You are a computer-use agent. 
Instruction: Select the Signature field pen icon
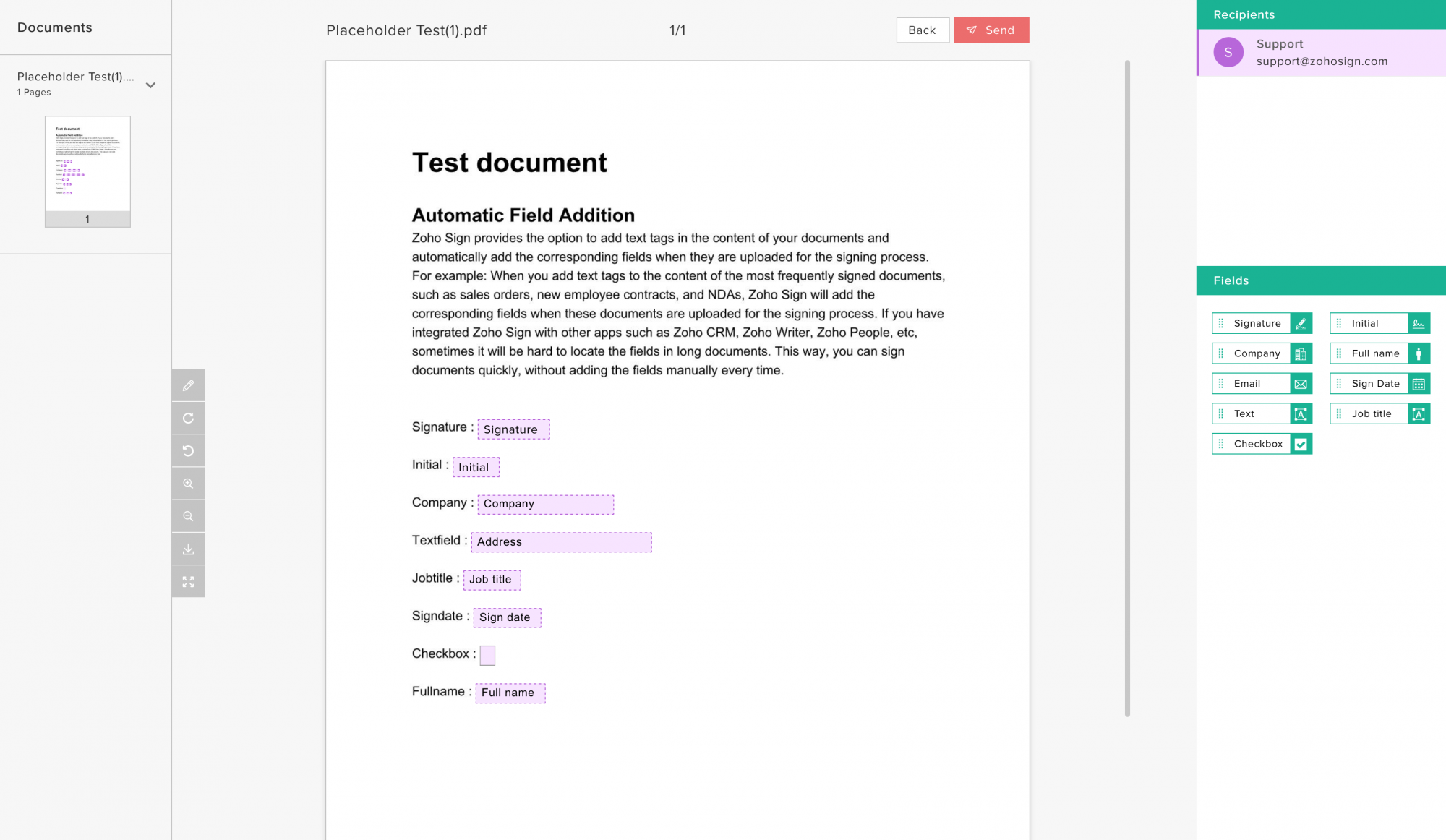pos(1301,323)
